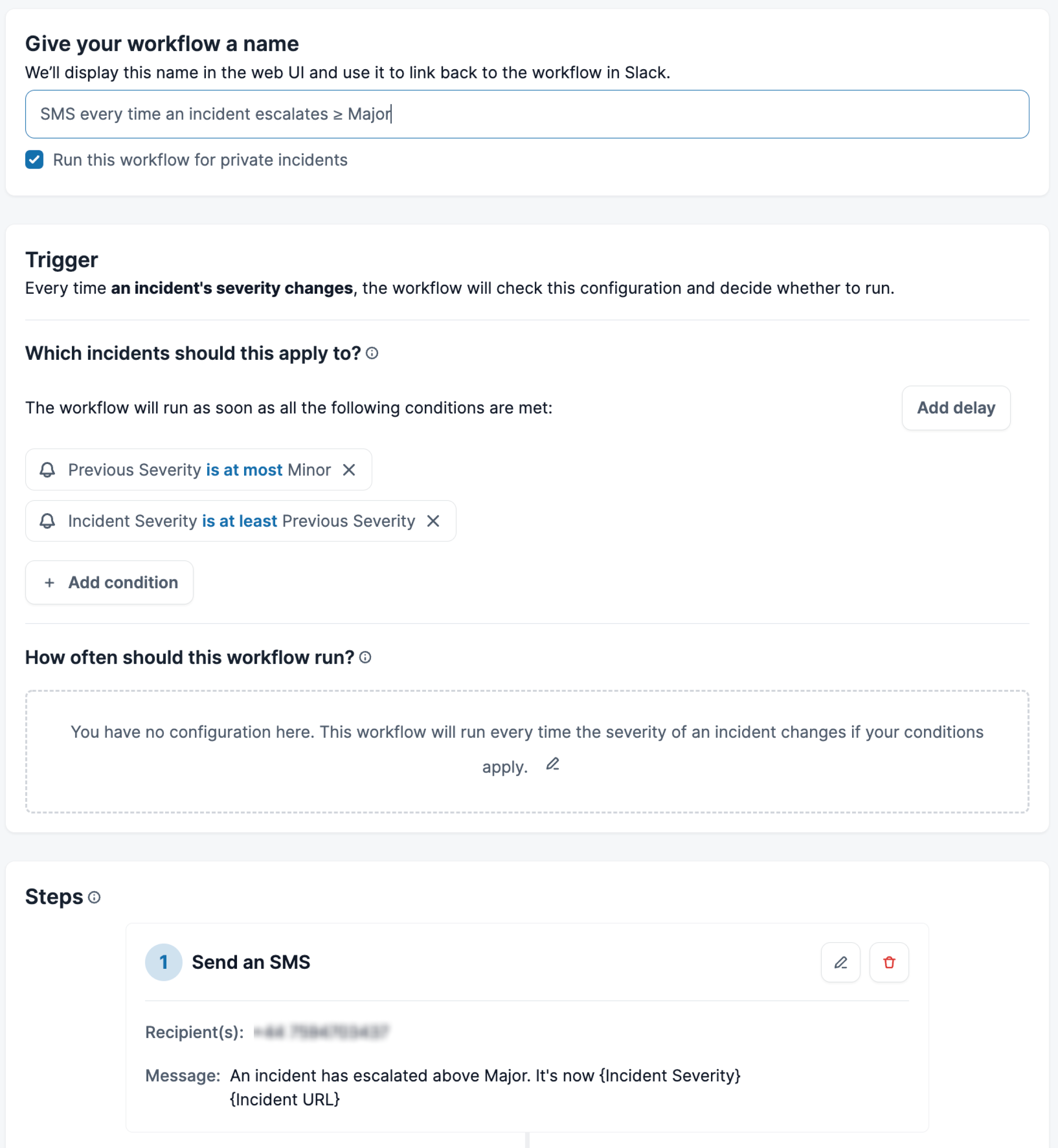Screen dimensions: 1058x1148
Task: Click the step number 1 badge
Action: [x=164, y=963]
